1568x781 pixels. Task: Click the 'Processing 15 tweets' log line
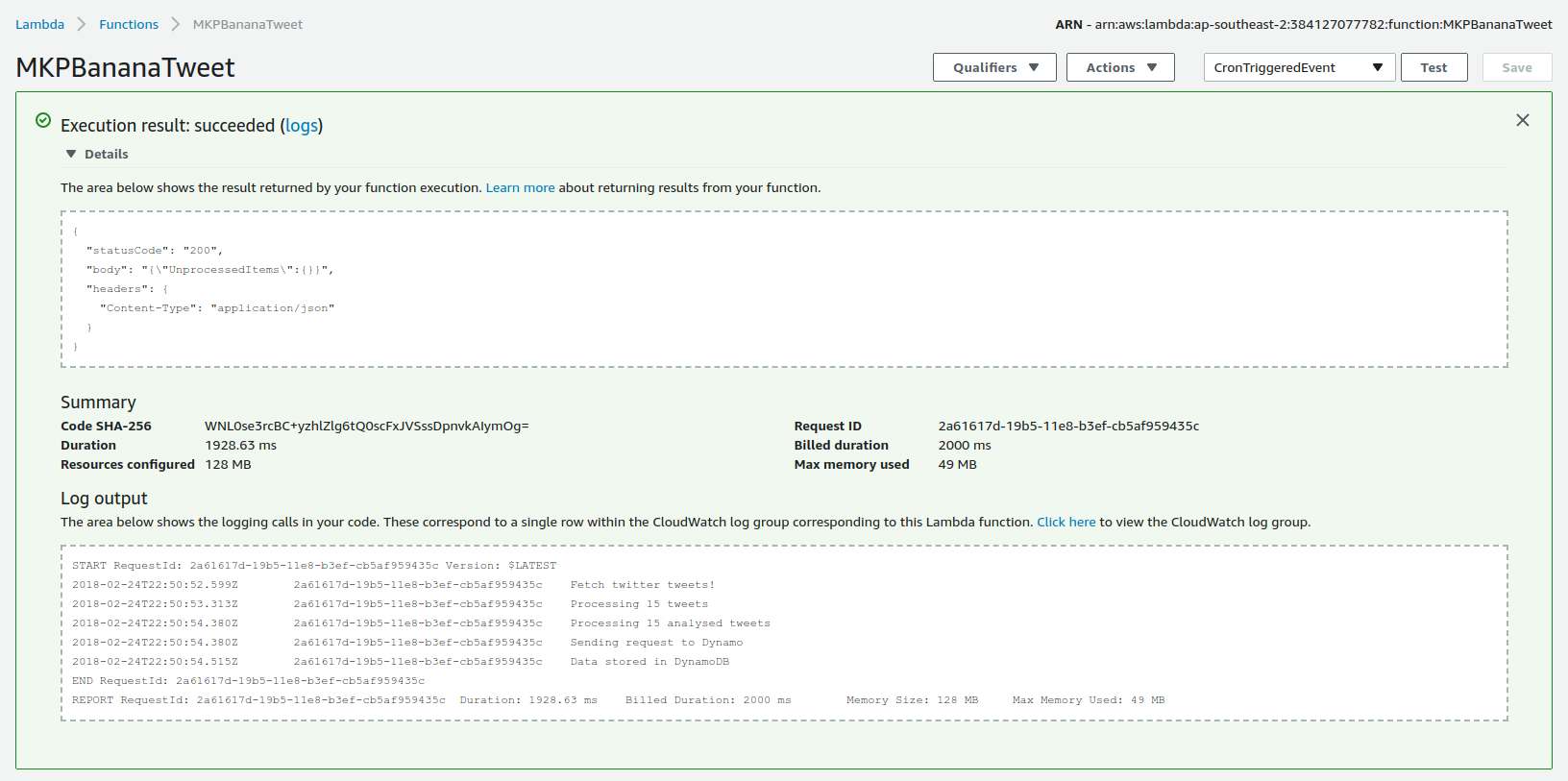(390, 604)
